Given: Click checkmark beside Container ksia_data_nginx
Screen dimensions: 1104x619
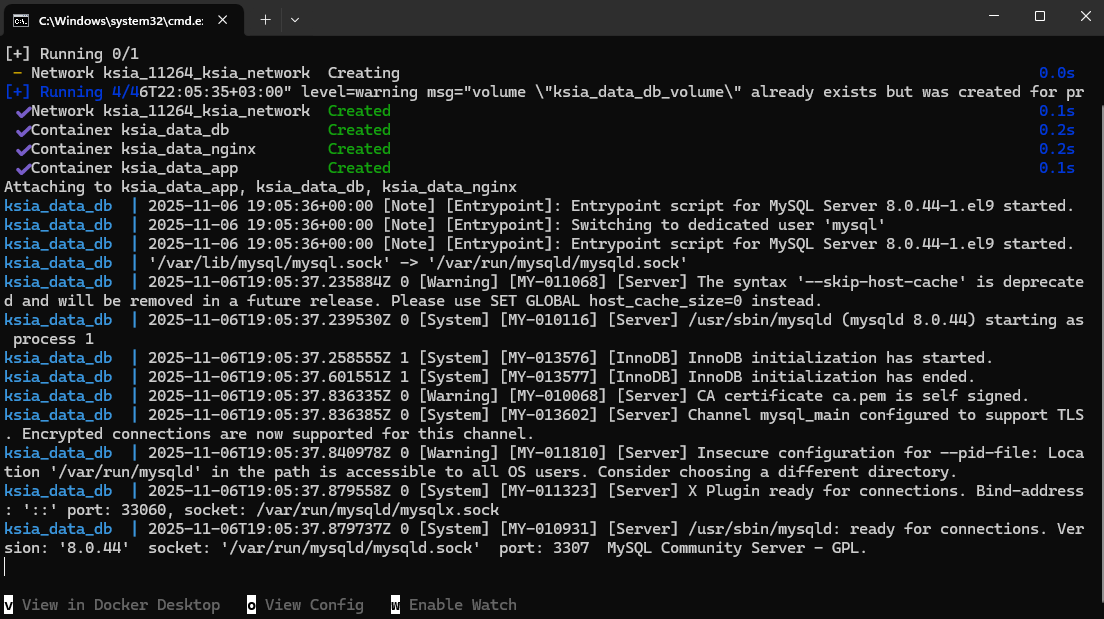Looking at the screenshot, I should [x=23, y=149].
